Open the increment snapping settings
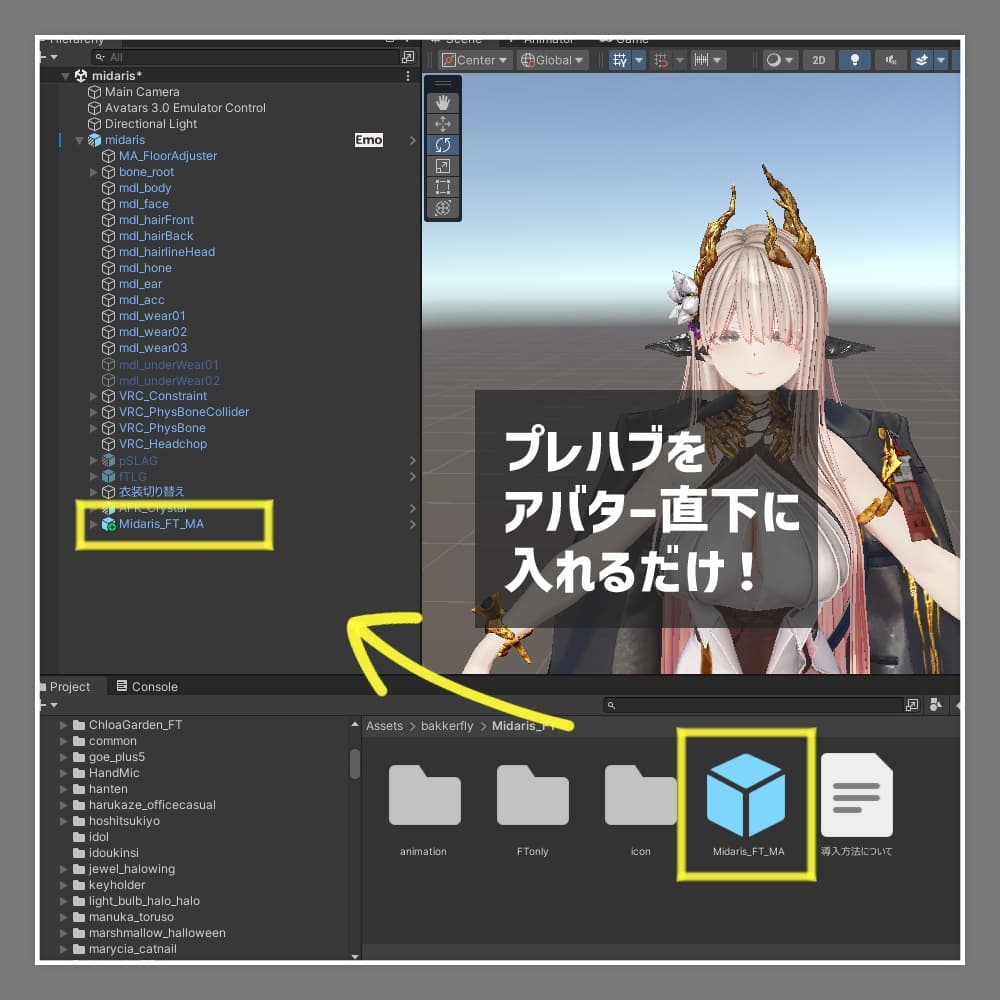This screenshot has width=1000, height=1000. pyautogui.click(x=708, y=60)
